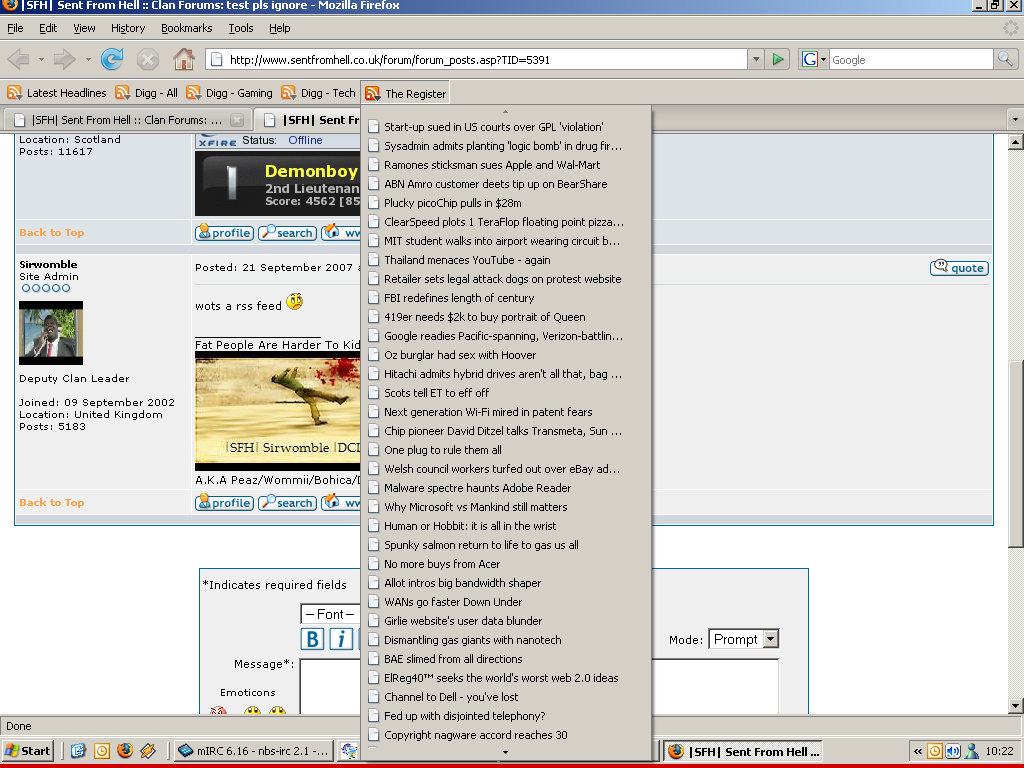
Task: Open the Bookmarks menu
Action: coord(186,28)
